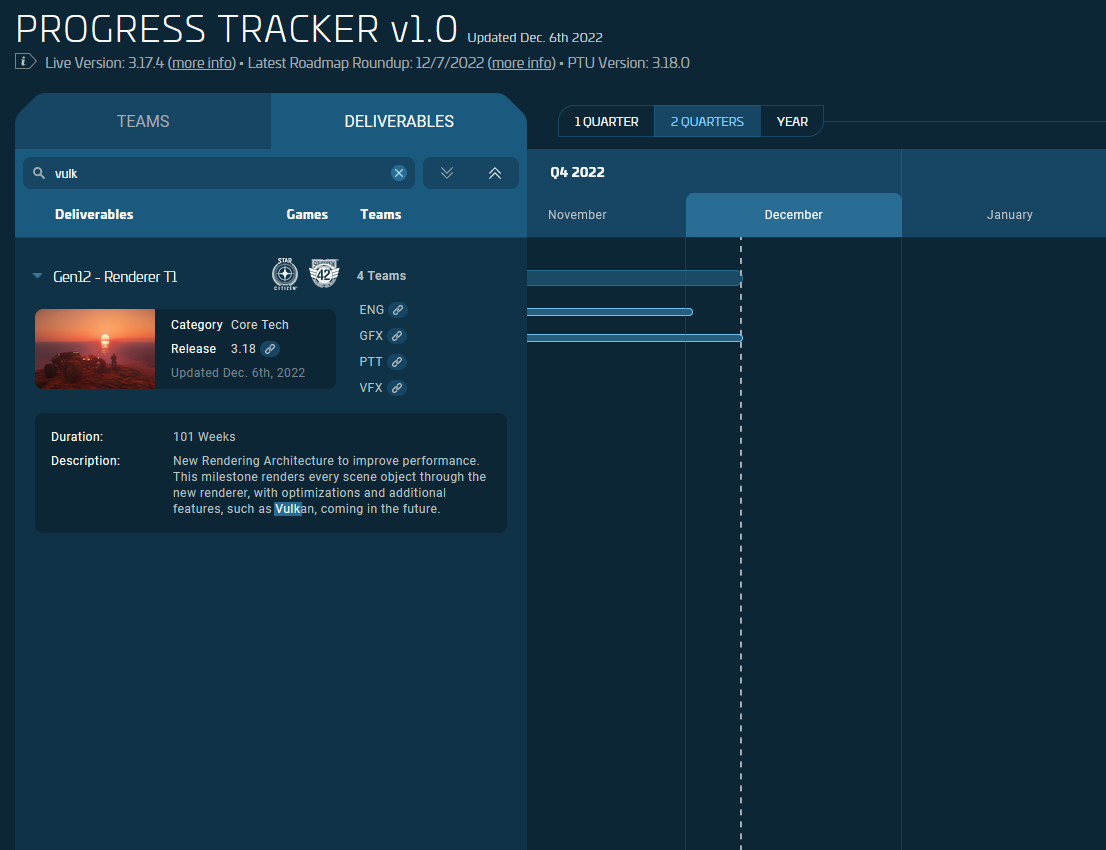Open the PTT team link icon

[x=397, y=362]
